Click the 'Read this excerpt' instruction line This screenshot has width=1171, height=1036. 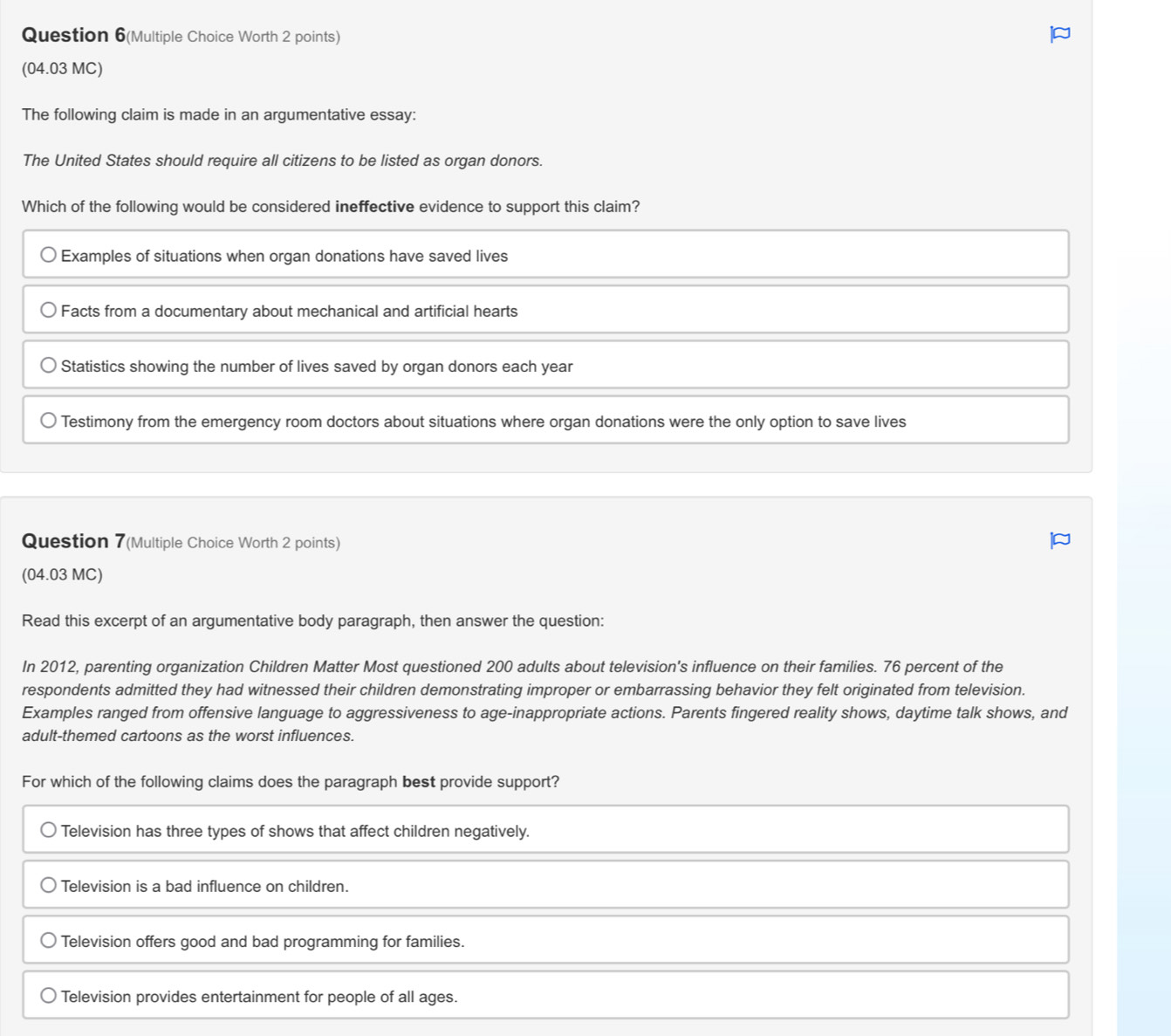coord(312,621)
